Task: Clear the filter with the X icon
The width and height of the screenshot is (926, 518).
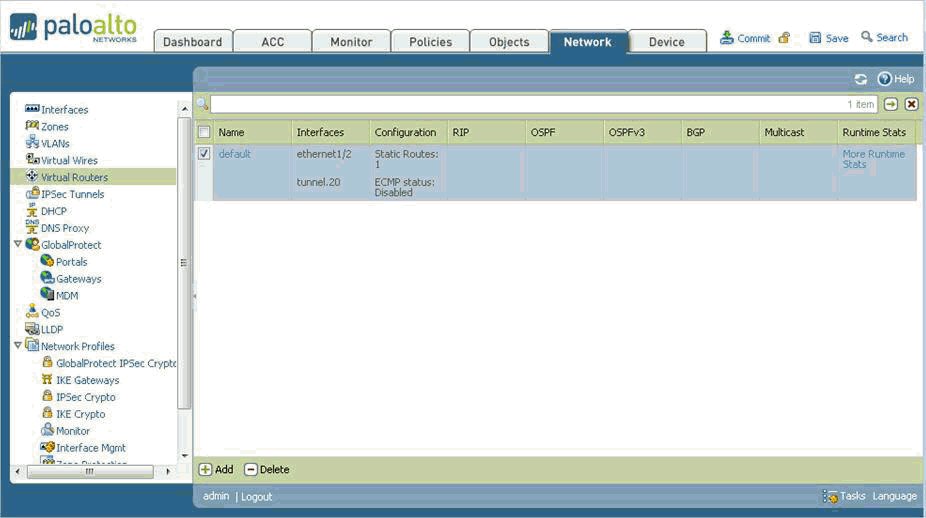Action: click(x=911, y=104)
